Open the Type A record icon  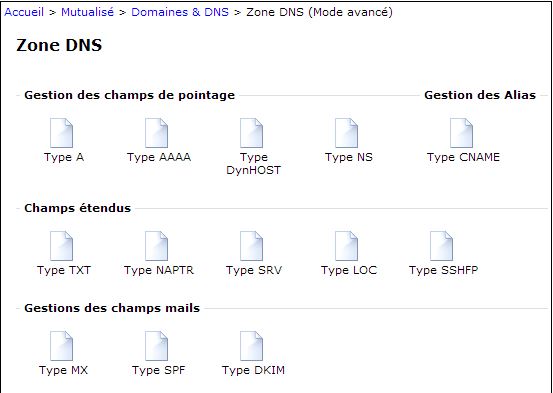click(x=61, y=133)
